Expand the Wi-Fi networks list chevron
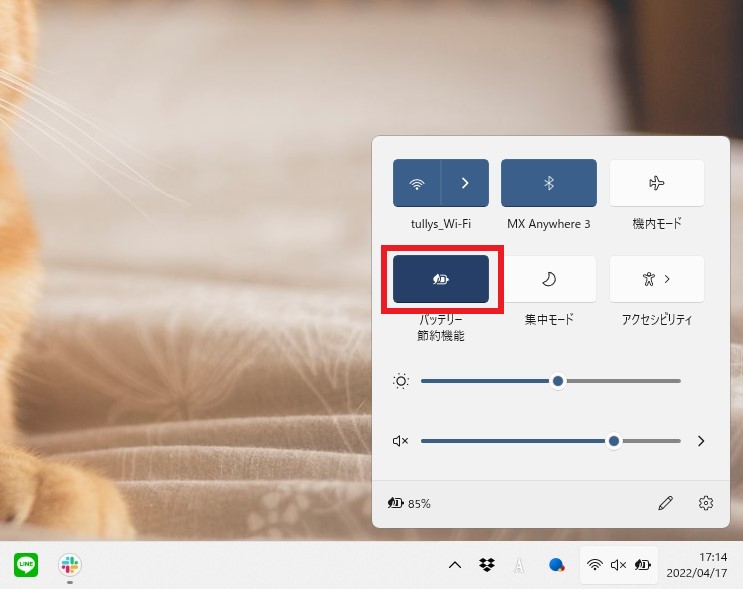Viewport: 743px width, 589px height. (465, 183)
